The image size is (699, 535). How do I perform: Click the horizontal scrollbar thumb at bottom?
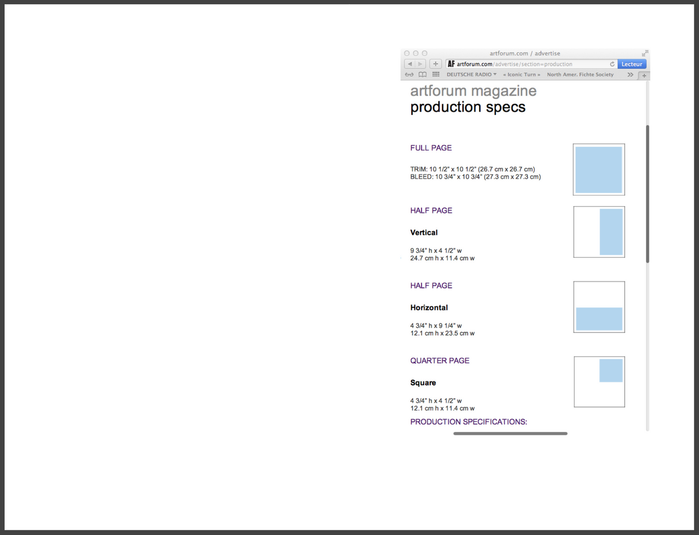510,433
